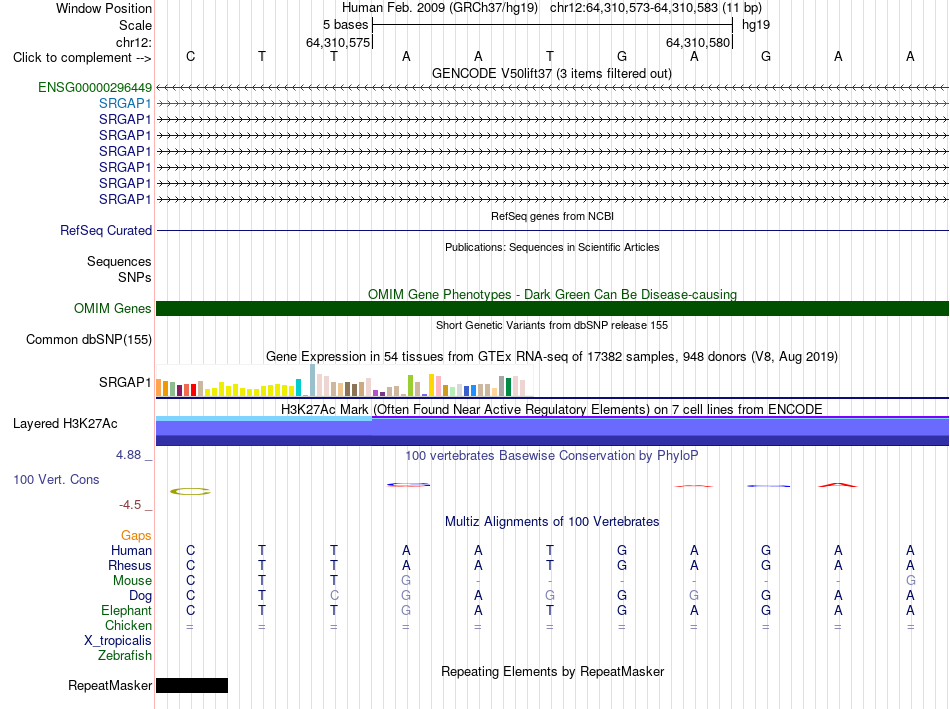950x709 pixels.
Task: Open 'Multiz Alignments of 100 Vertebrates' title
Action: point(552,522)
